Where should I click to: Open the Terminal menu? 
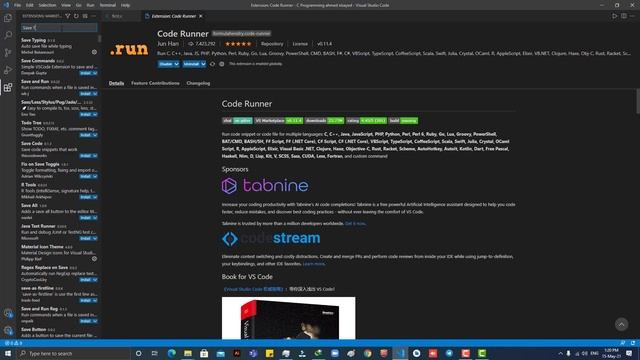click(x=108, y=5)
